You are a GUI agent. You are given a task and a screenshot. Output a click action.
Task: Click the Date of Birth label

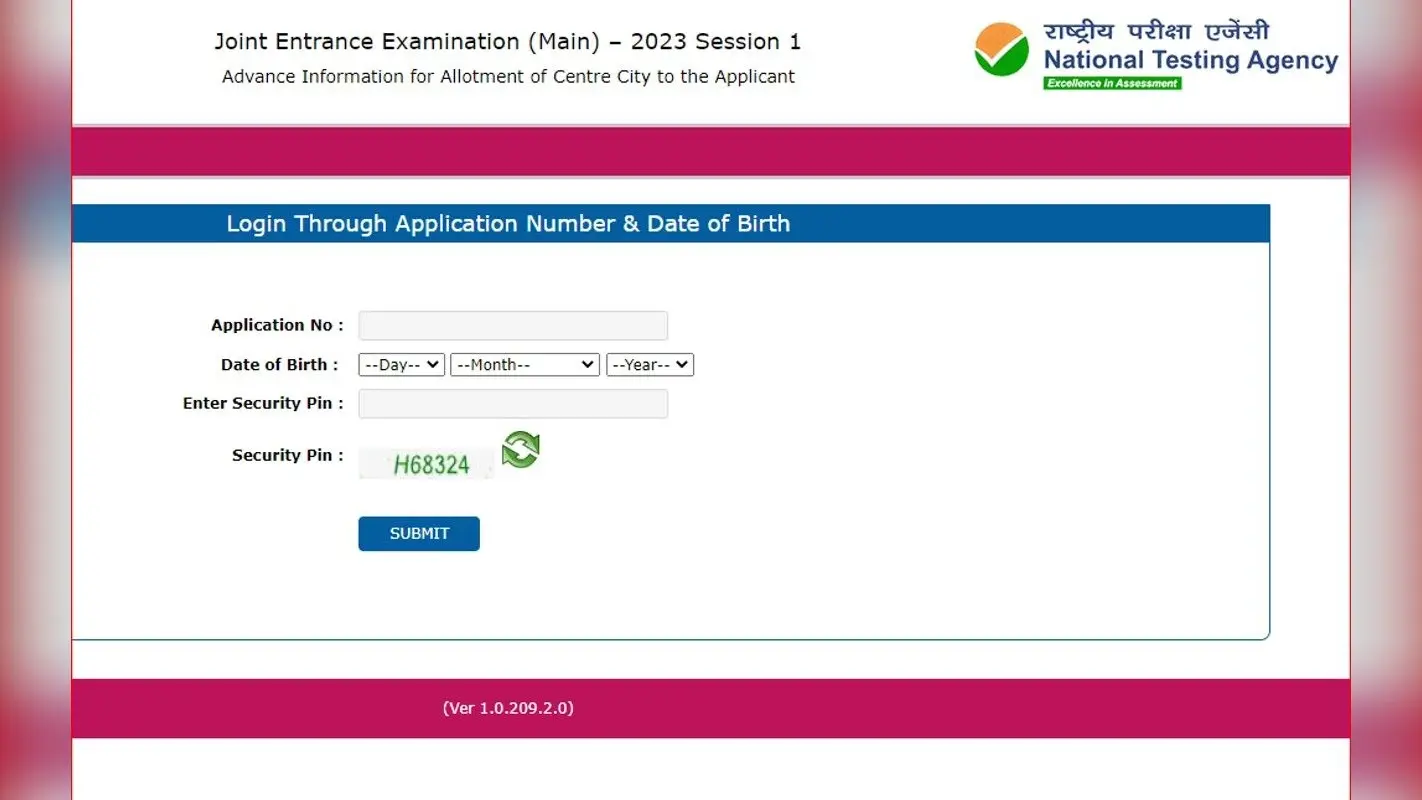pyautogui.click(x=279, y=365)
